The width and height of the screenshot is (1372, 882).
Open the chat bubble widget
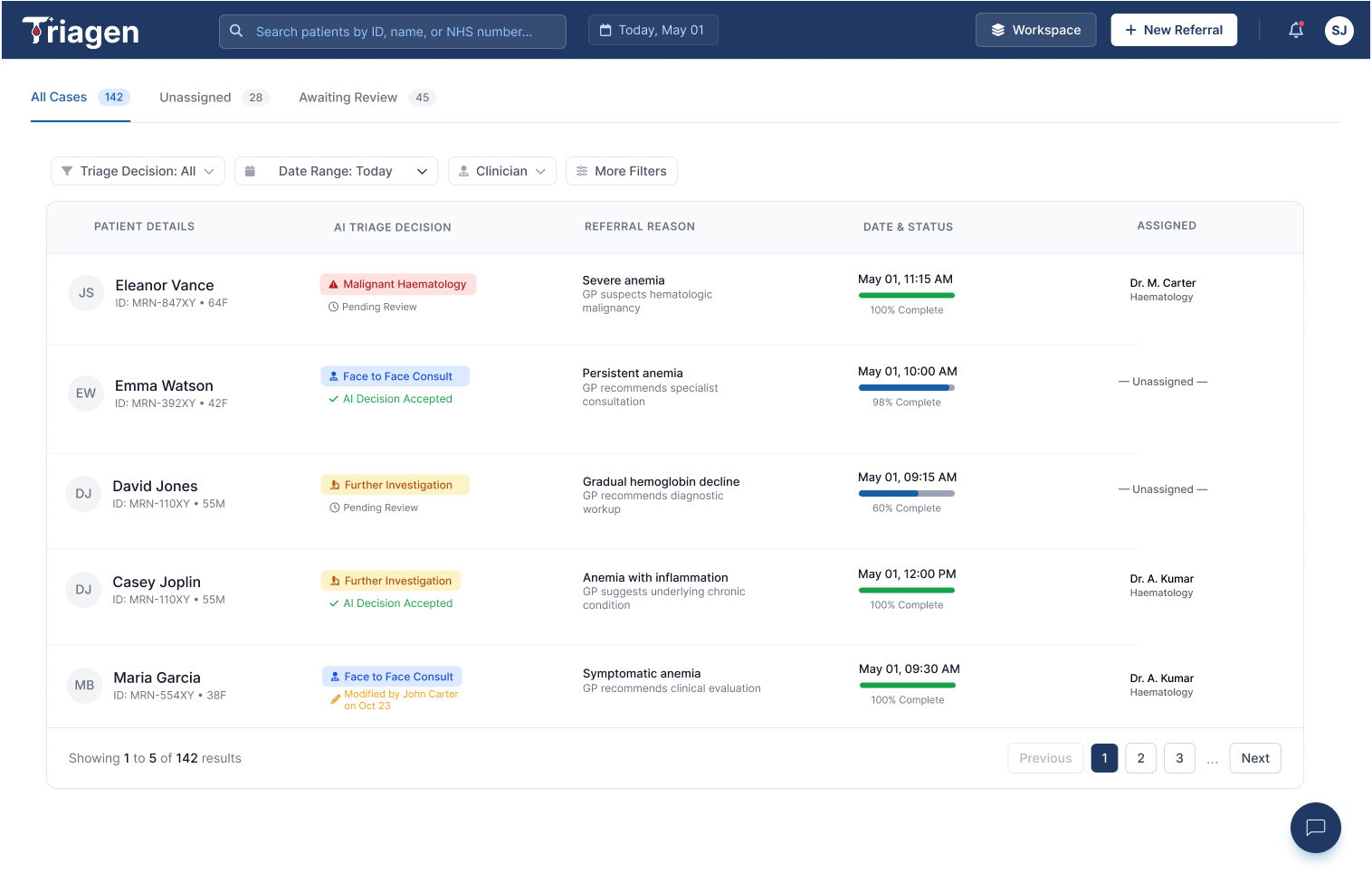coord(1316,828)
